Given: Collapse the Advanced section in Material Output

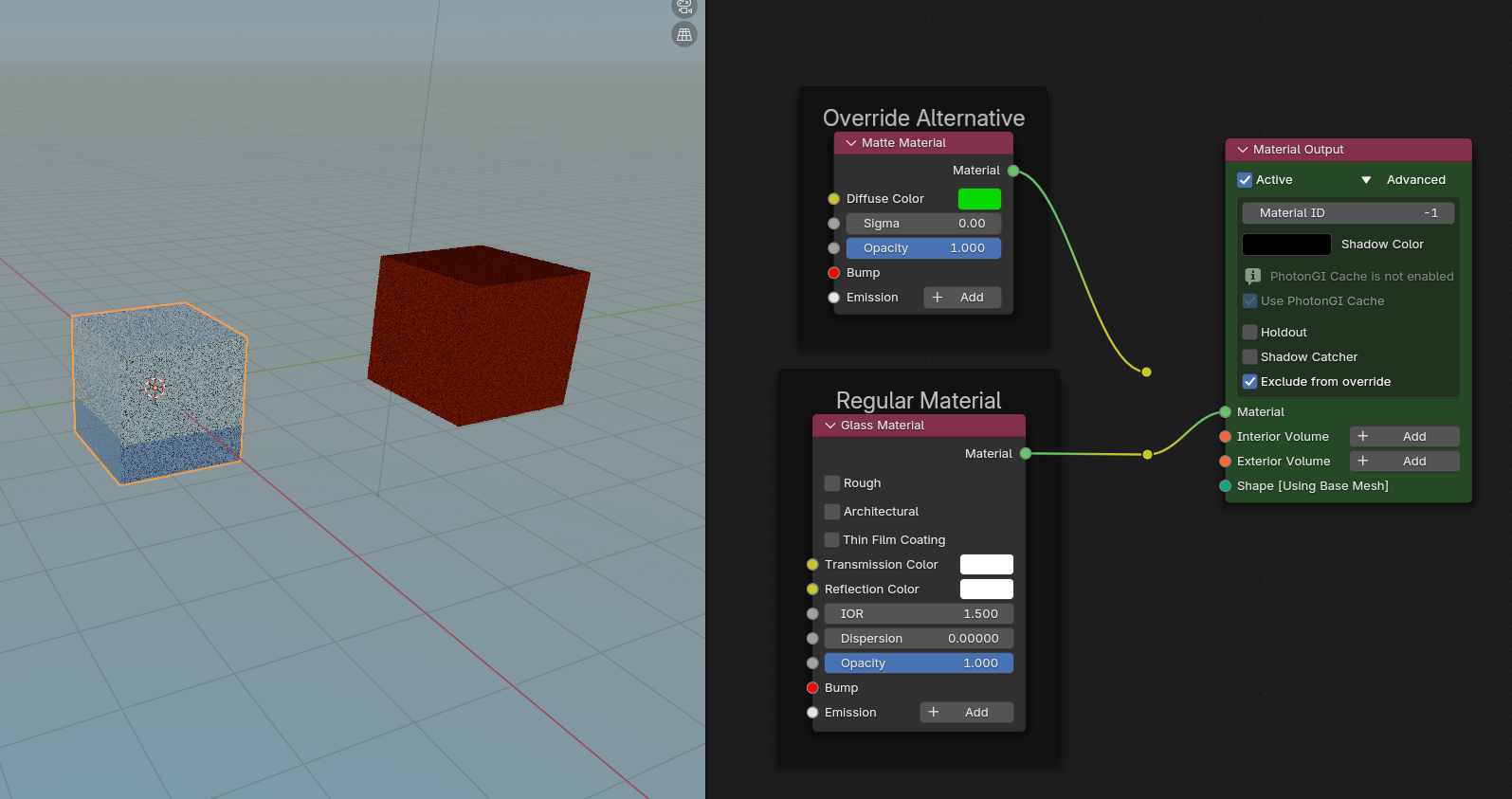Looking at the screenshot, I should [x=1366, y=180].
